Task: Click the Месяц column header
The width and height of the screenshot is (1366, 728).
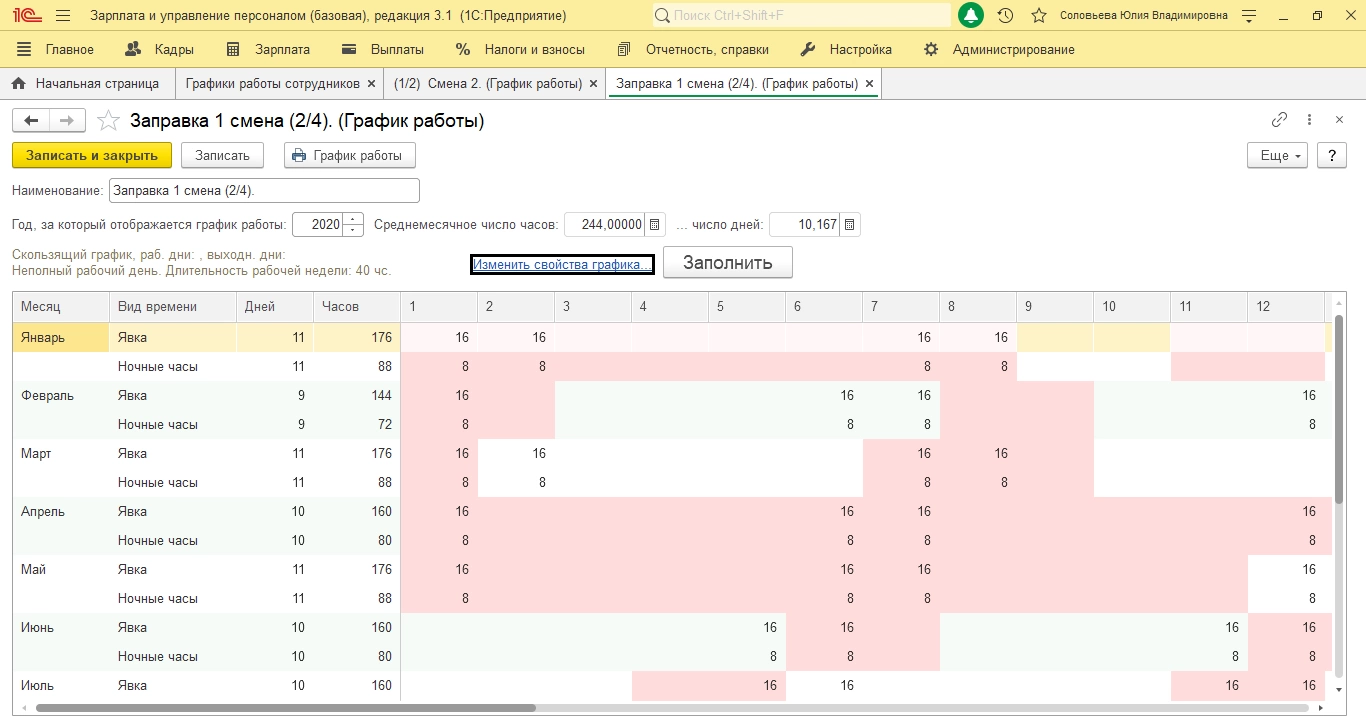Action: 60,307
